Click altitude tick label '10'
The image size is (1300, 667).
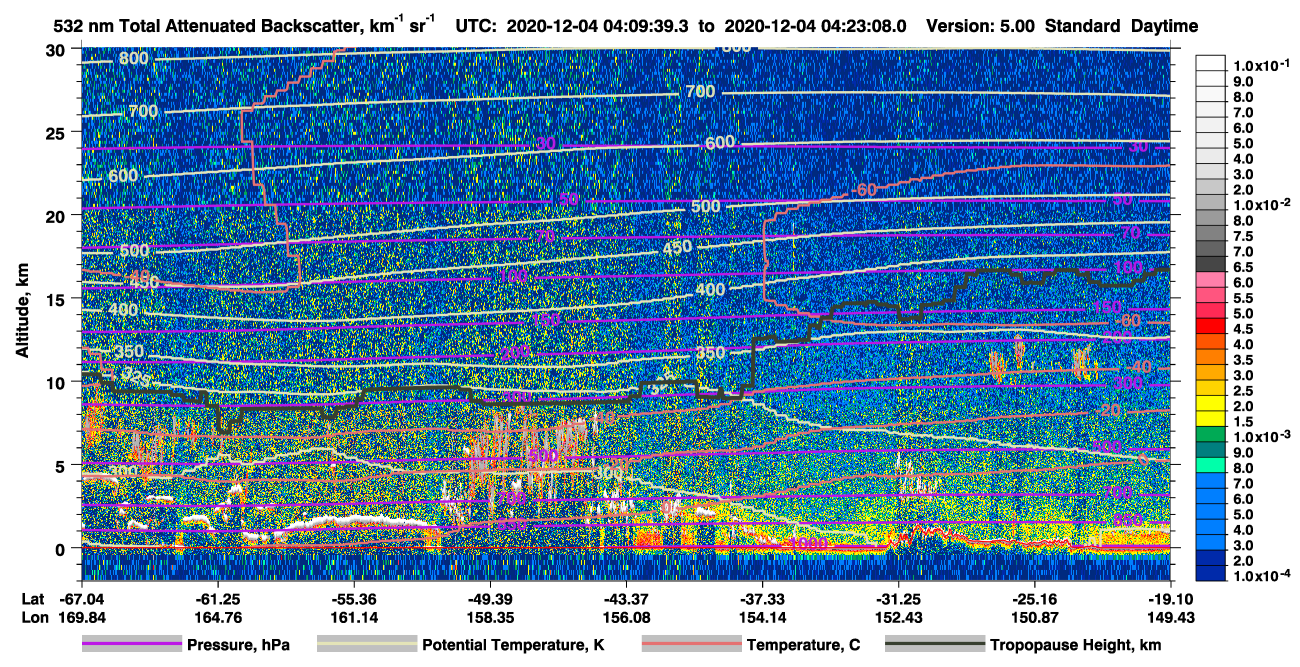click(58, 382)
